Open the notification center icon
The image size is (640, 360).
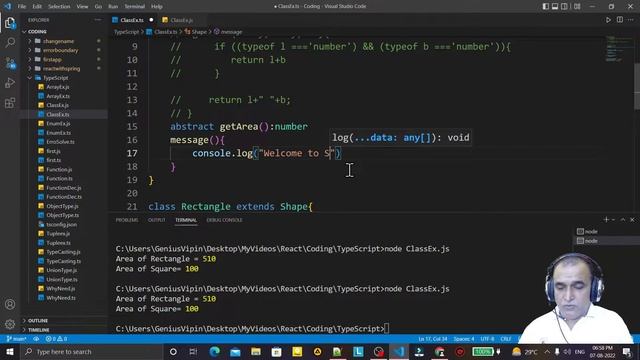tap(627, 351)
